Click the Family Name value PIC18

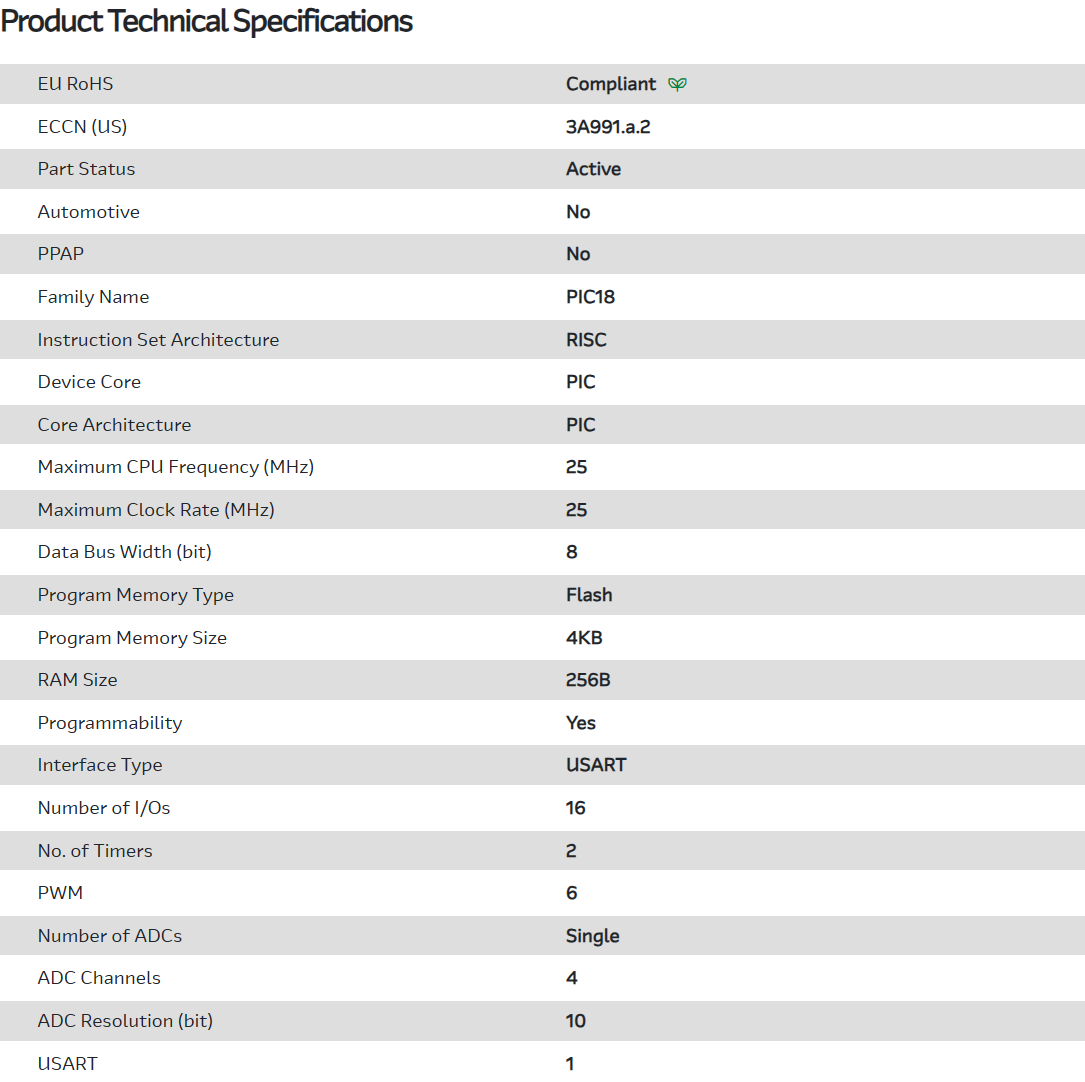coord(590,297)
